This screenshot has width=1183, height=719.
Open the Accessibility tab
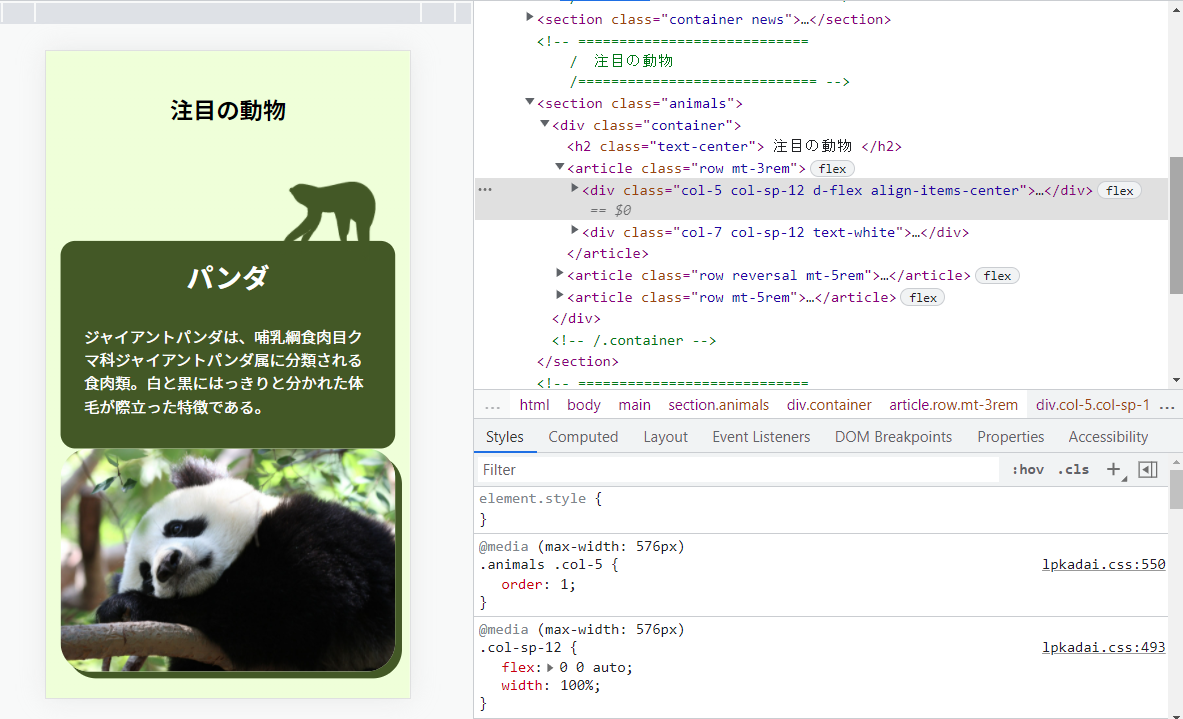(x=1108, y=437)
